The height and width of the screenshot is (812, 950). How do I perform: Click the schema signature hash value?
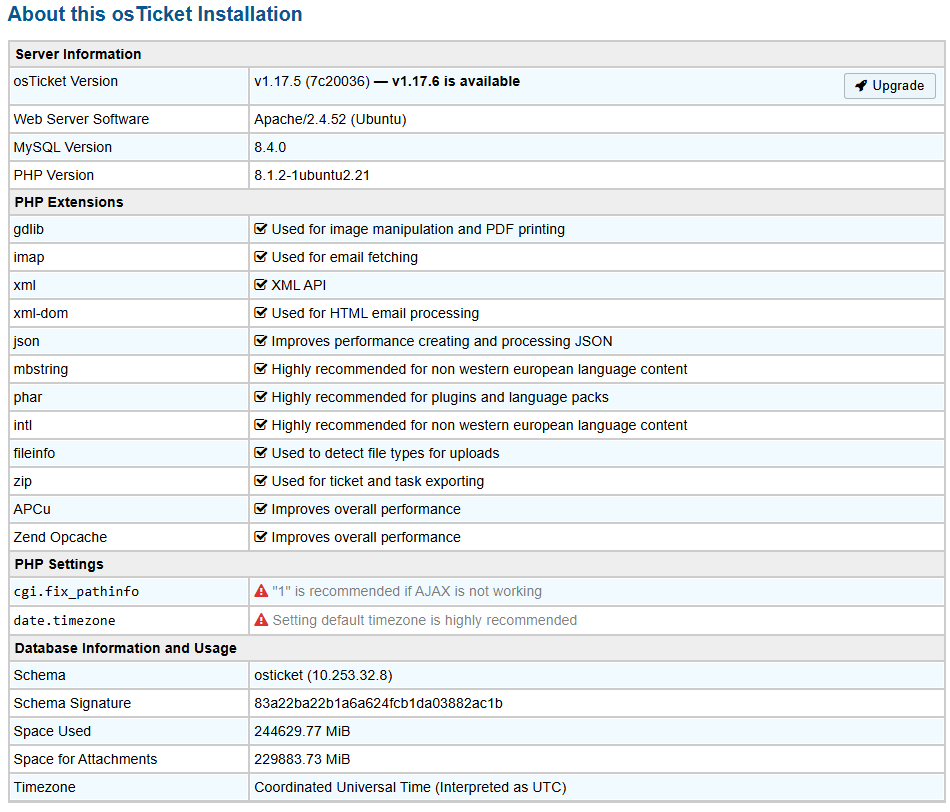pos(378,704)
